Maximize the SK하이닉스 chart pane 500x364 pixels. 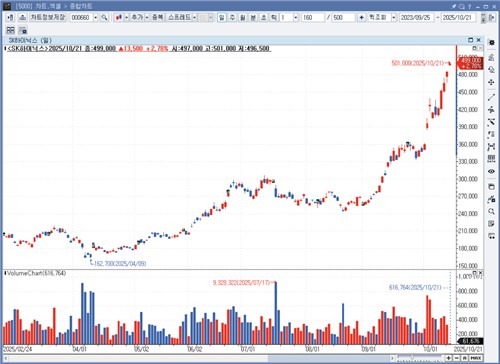(x=471, y=40)
